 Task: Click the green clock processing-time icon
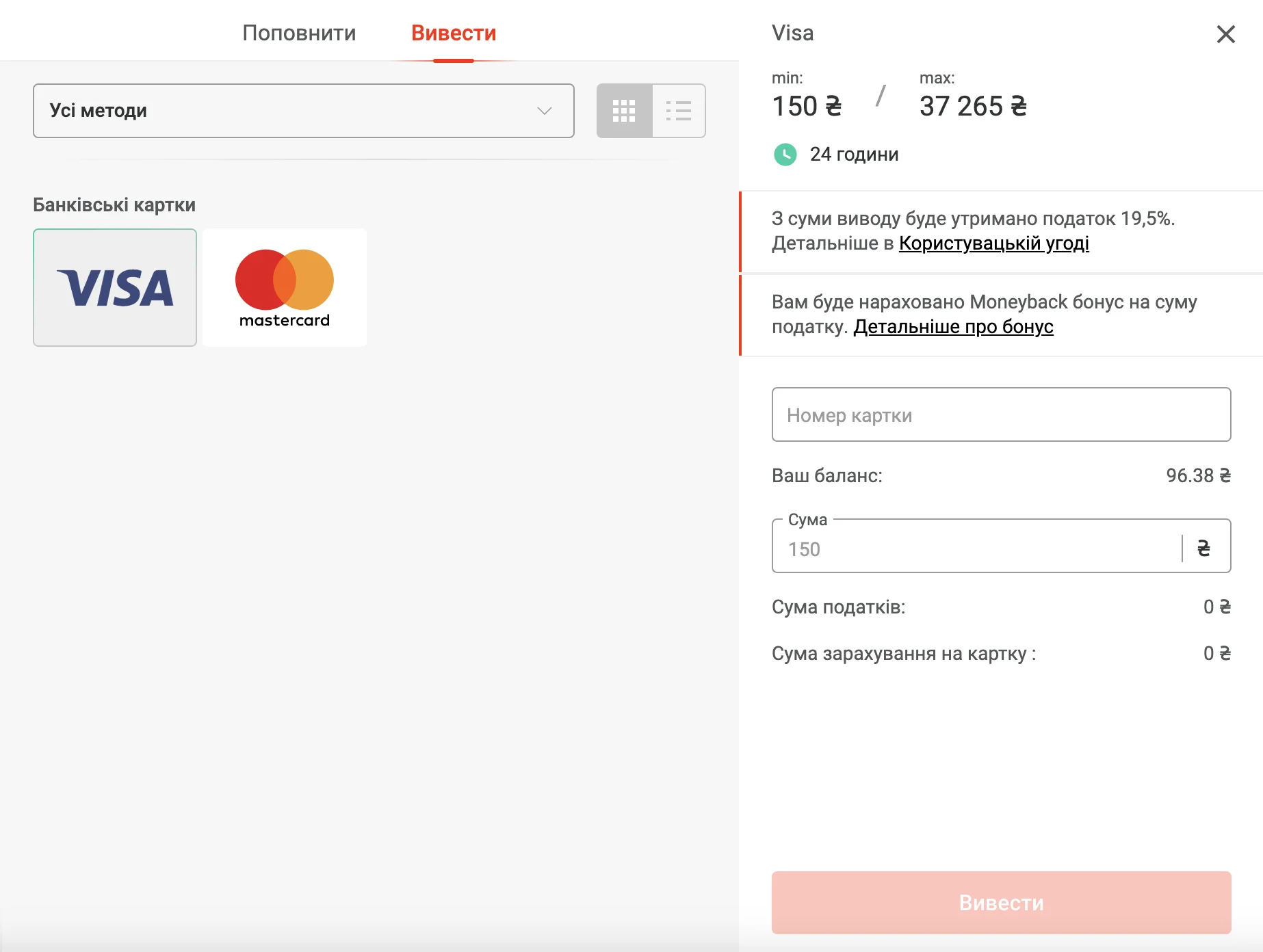[x=785, y=155]
